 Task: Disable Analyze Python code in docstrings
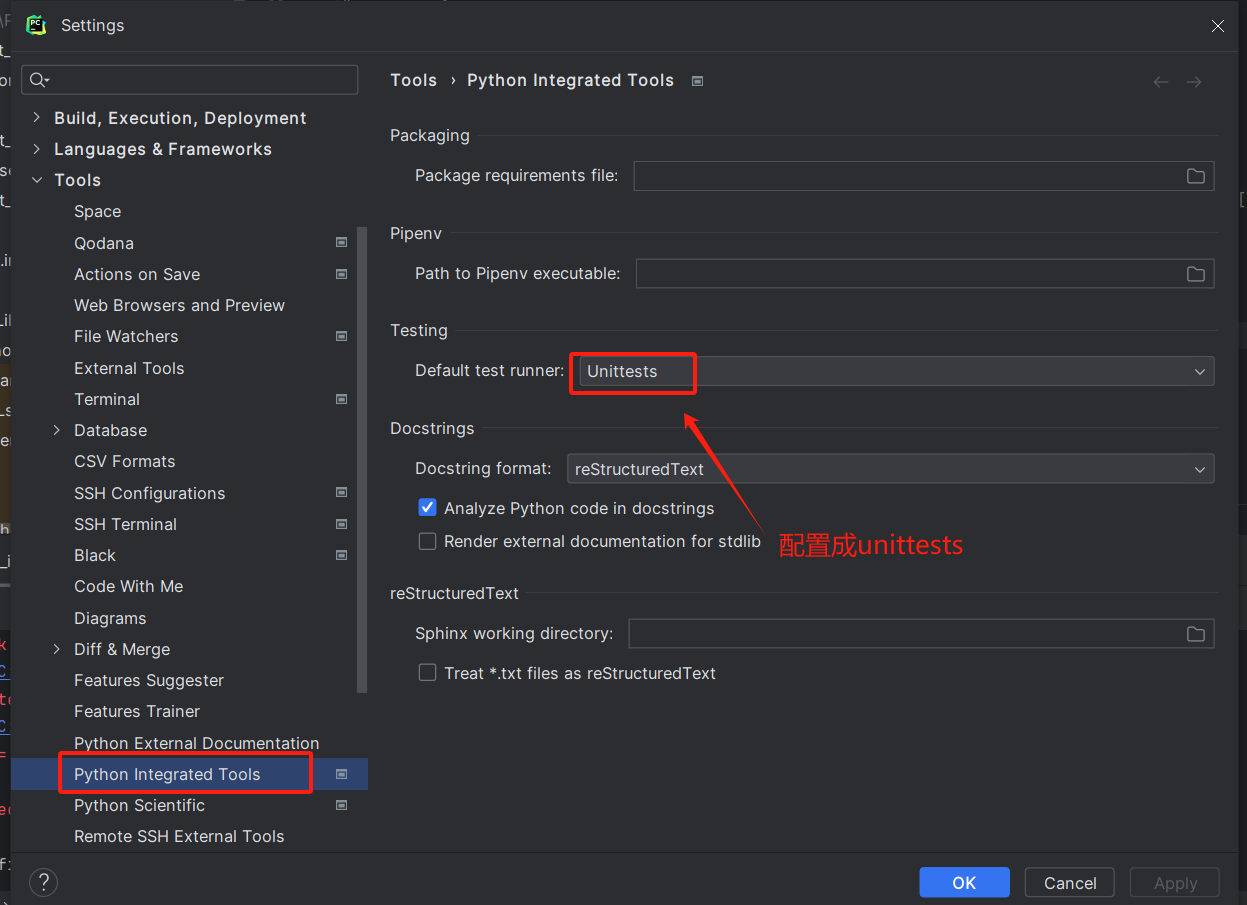click(x=428, y=508)
